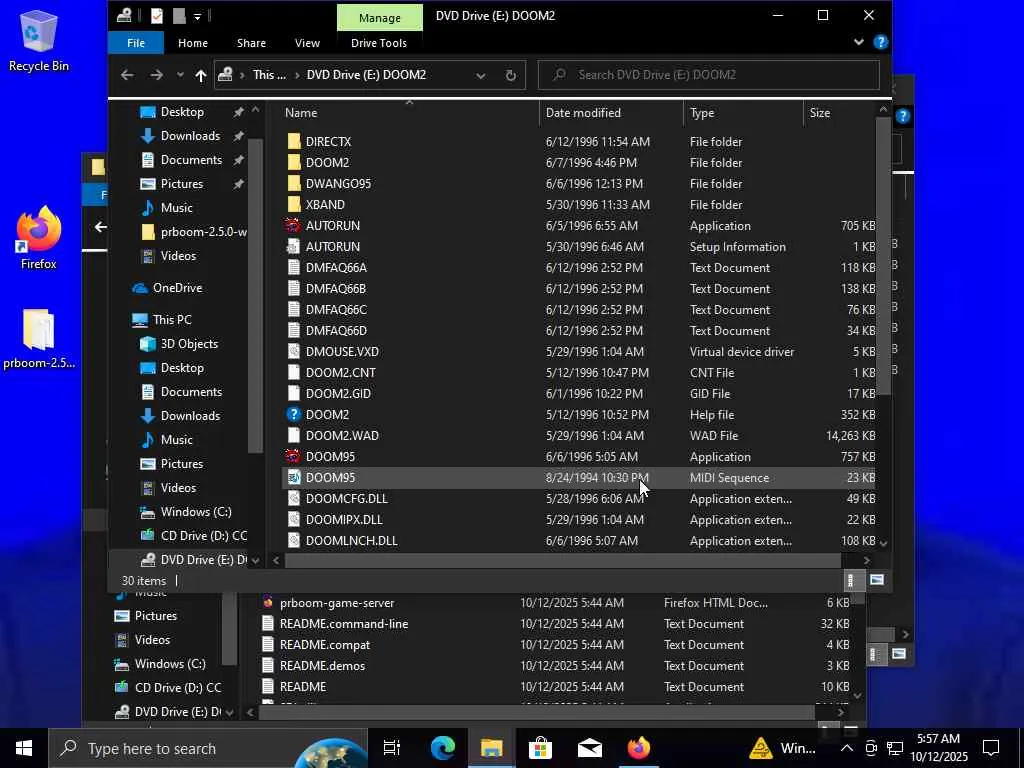Viewport: 1024px width, 768px height.
Task: Click the Properties quick access toolbar icon
Action: (156, 16)
